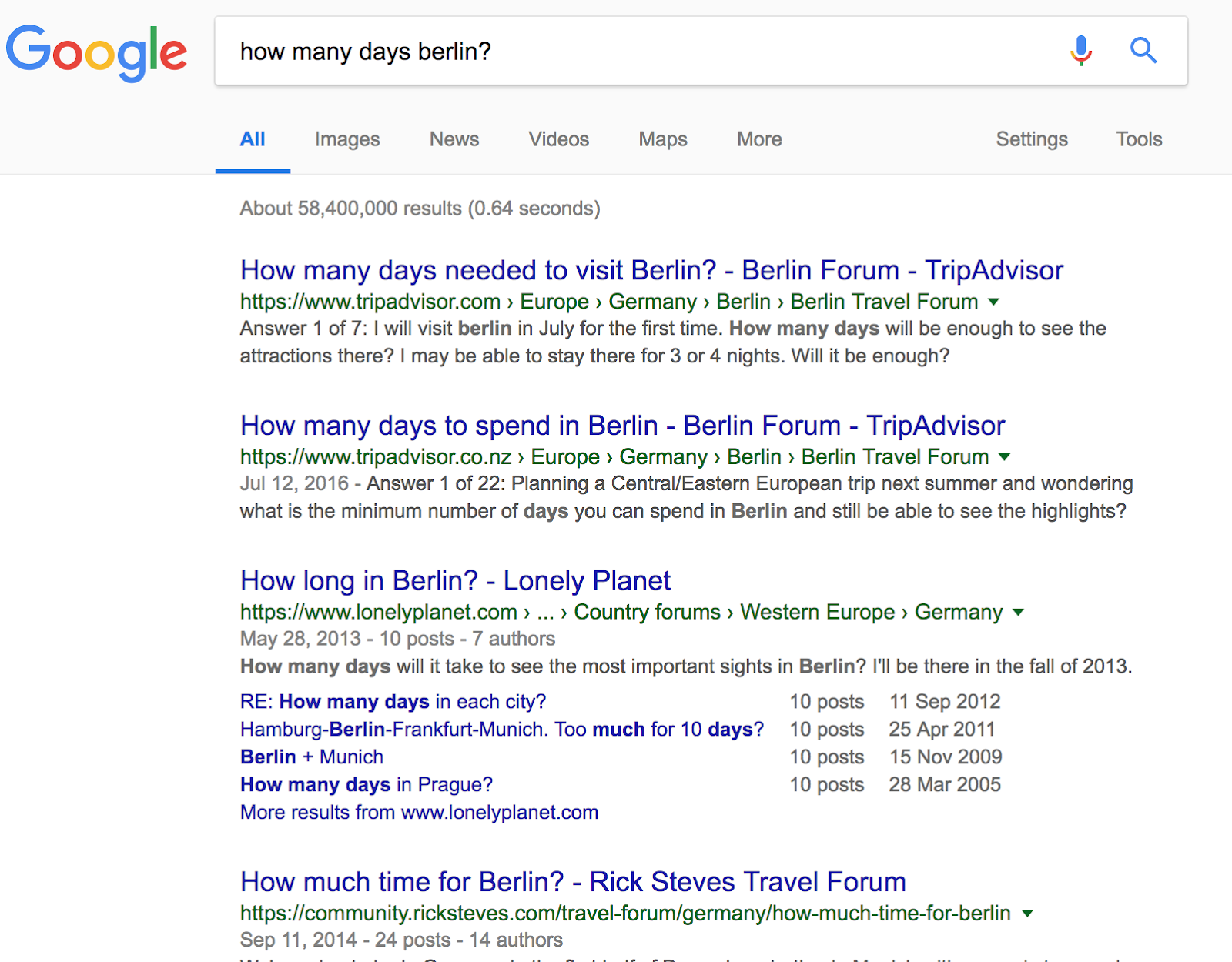This screenshot has width=1232, height=962.
Task: Click the 'Jul 12, 2016 - Answer 1 of 22' snippet
Action: [x=686, y=498]
